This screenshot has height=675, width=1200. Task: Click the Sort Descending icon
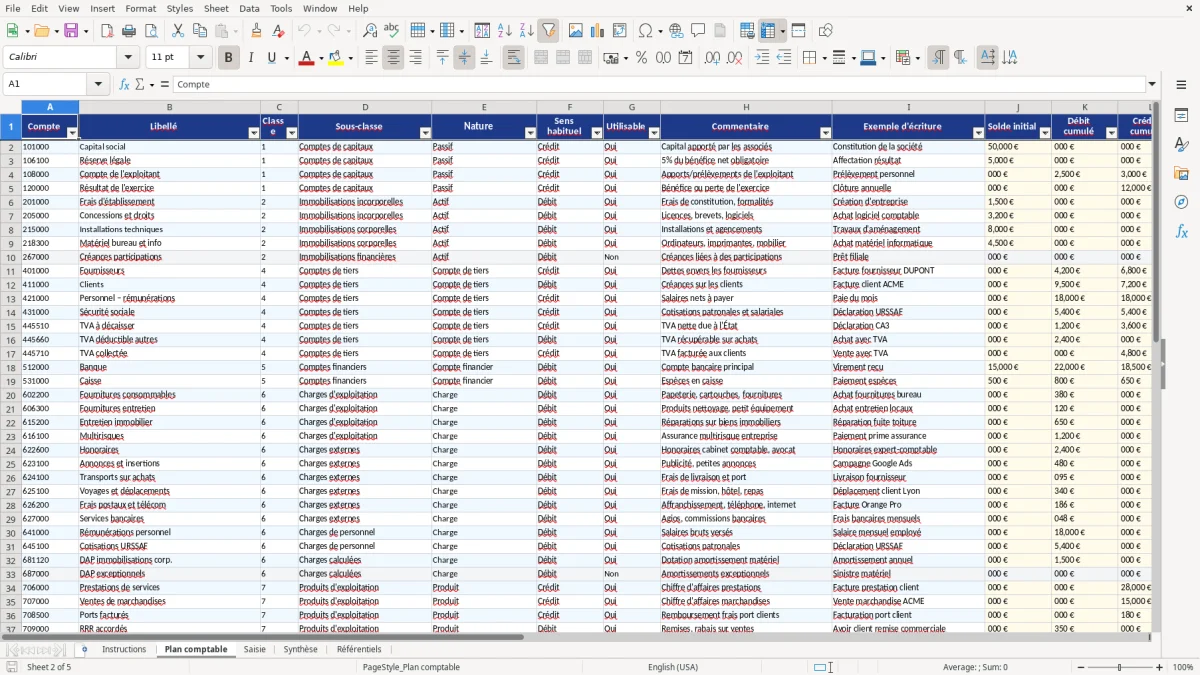pos(526,31)
